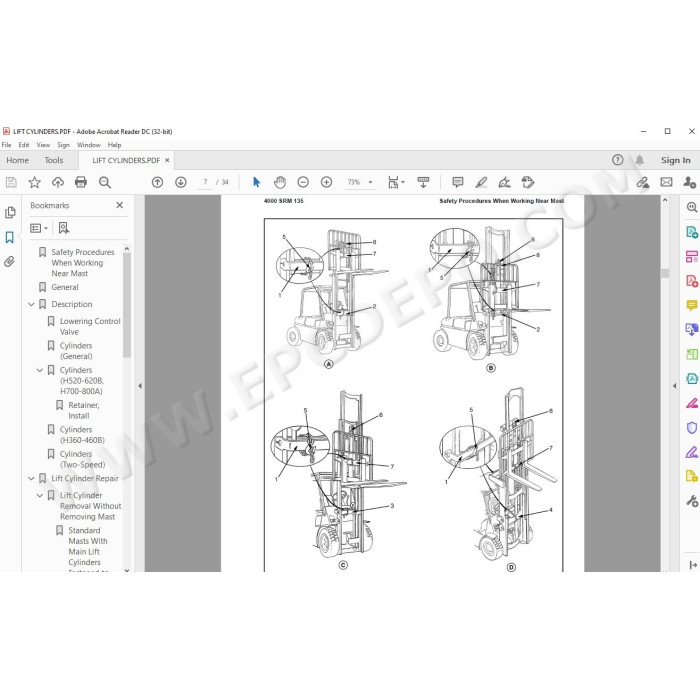
Task: Share the file with others
Action: tap(689, 182)
